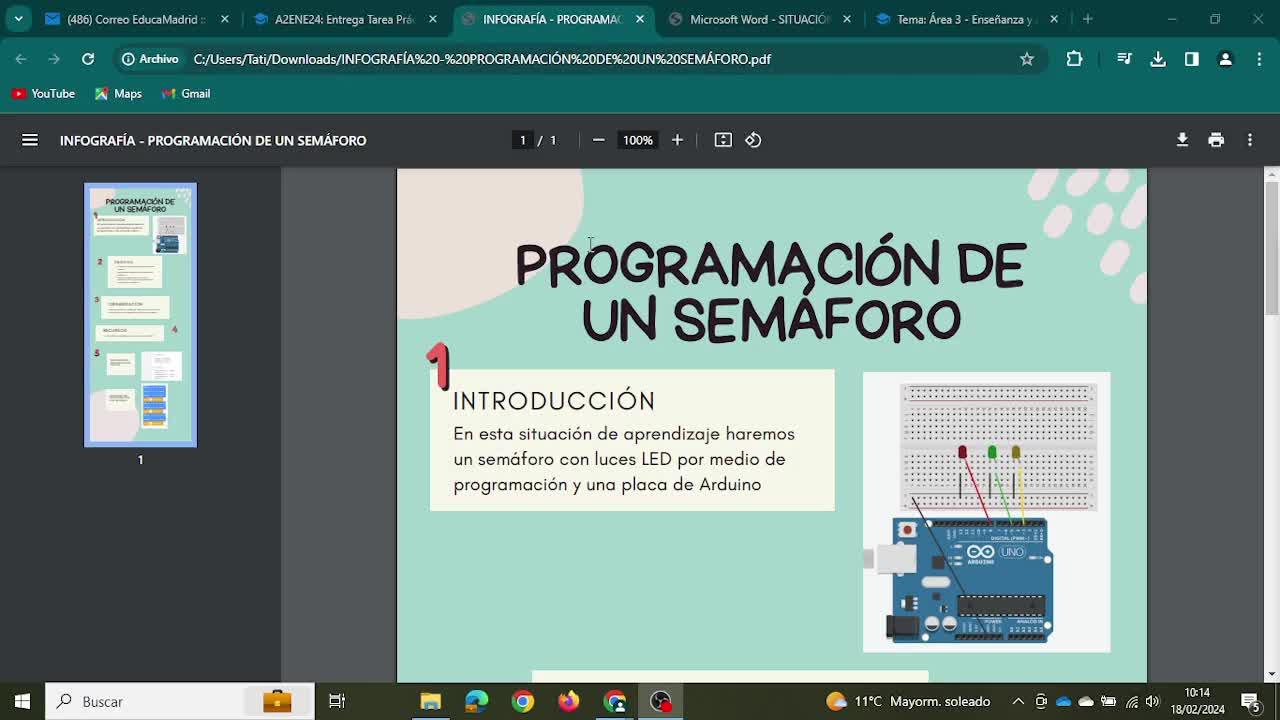Zoom in with the plus icon
This screenshot has width=1280, height=720.
[x=677, y=140]
